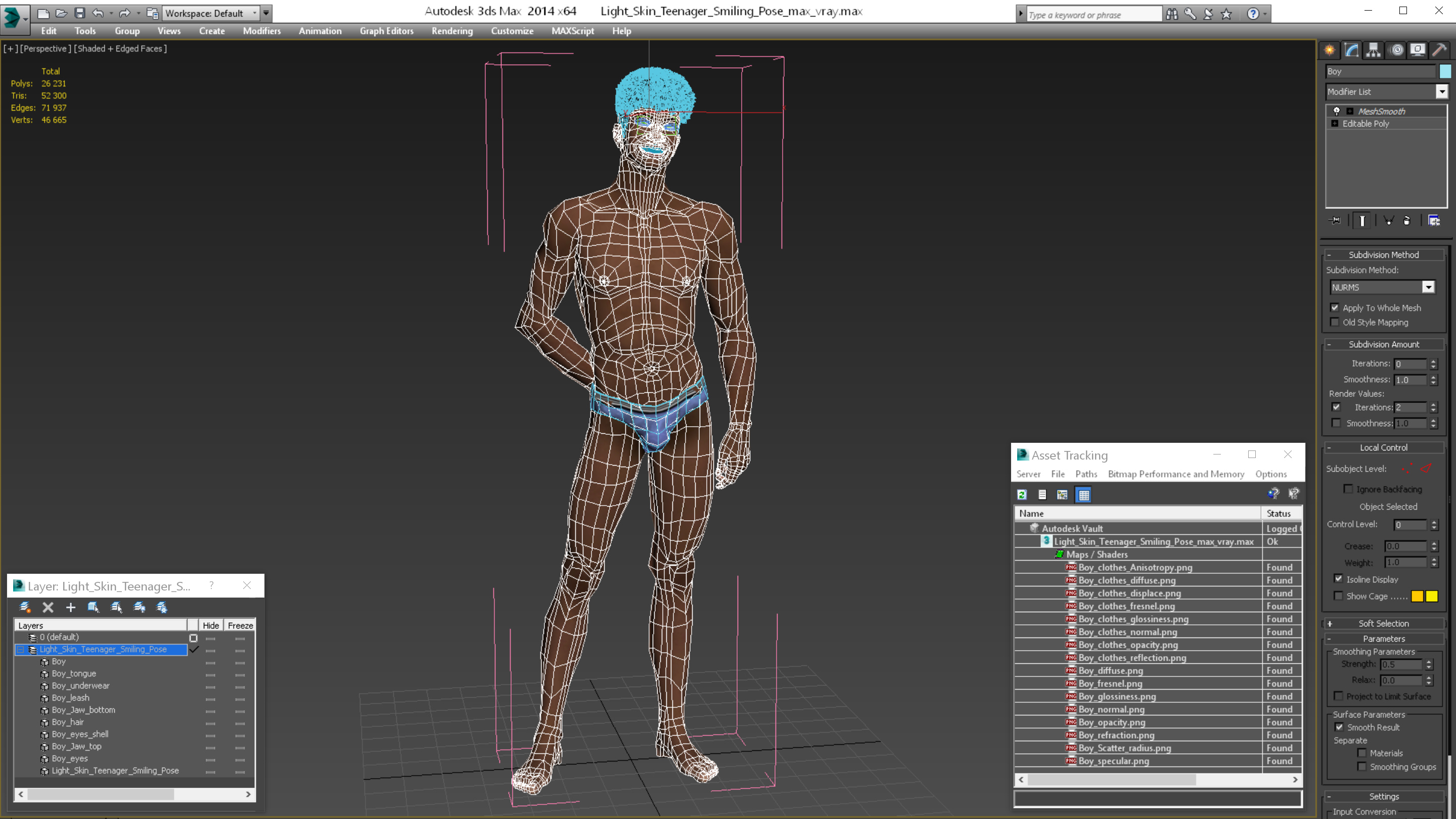Toggle Isoline Display checkbox
Image resolution: width=1456 pixels, height=819 pixels.
click(x=1338, y=579)
